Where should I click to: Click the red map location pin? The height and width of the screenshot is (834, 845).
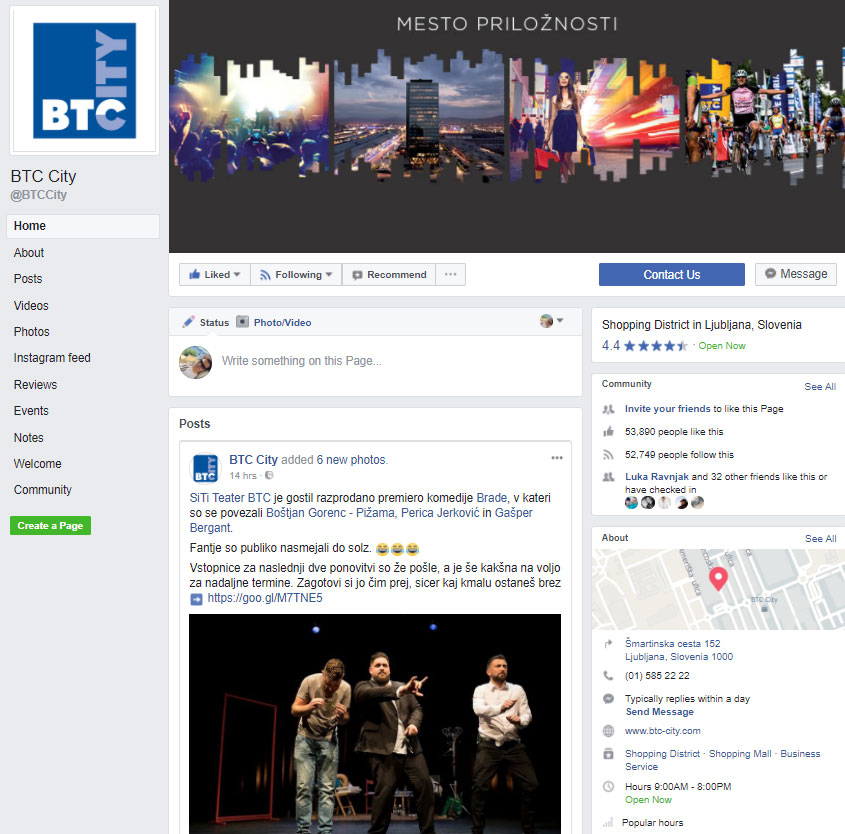[x=717, y=578]
